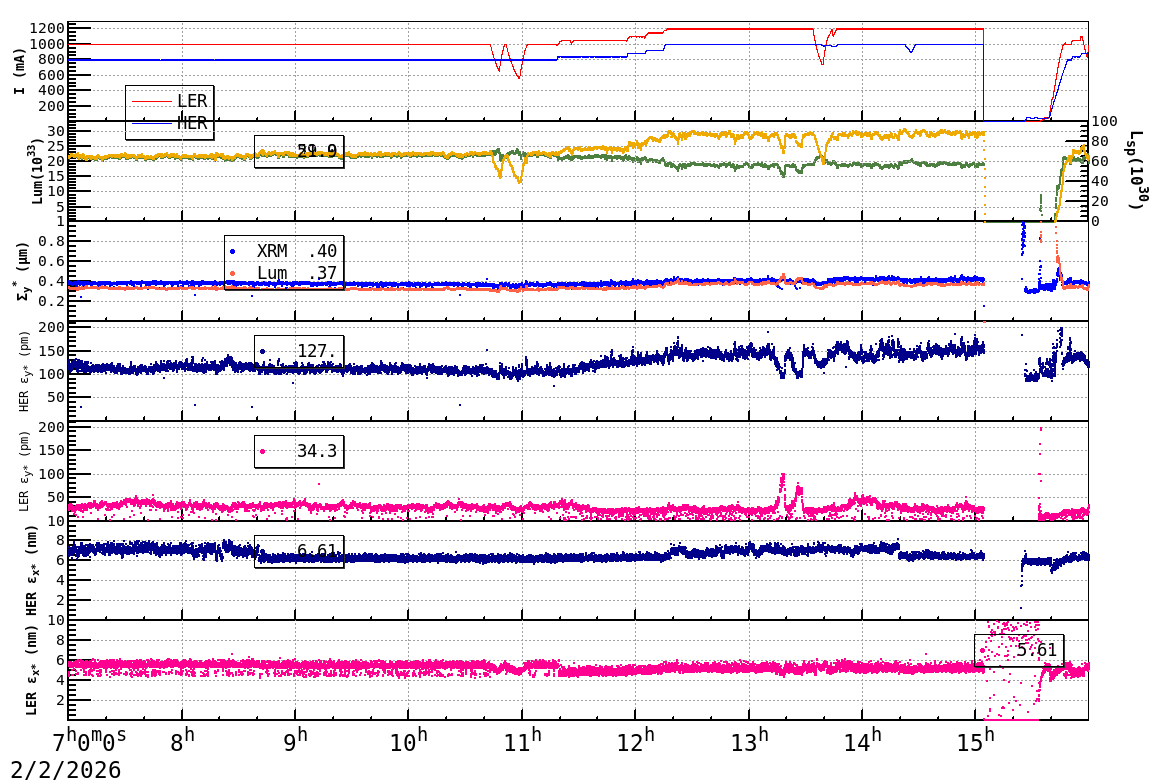Viewport: 1160px width, 782px height.
Task: Select the blue XRM marker dot in legend
Action: [232, 252]
